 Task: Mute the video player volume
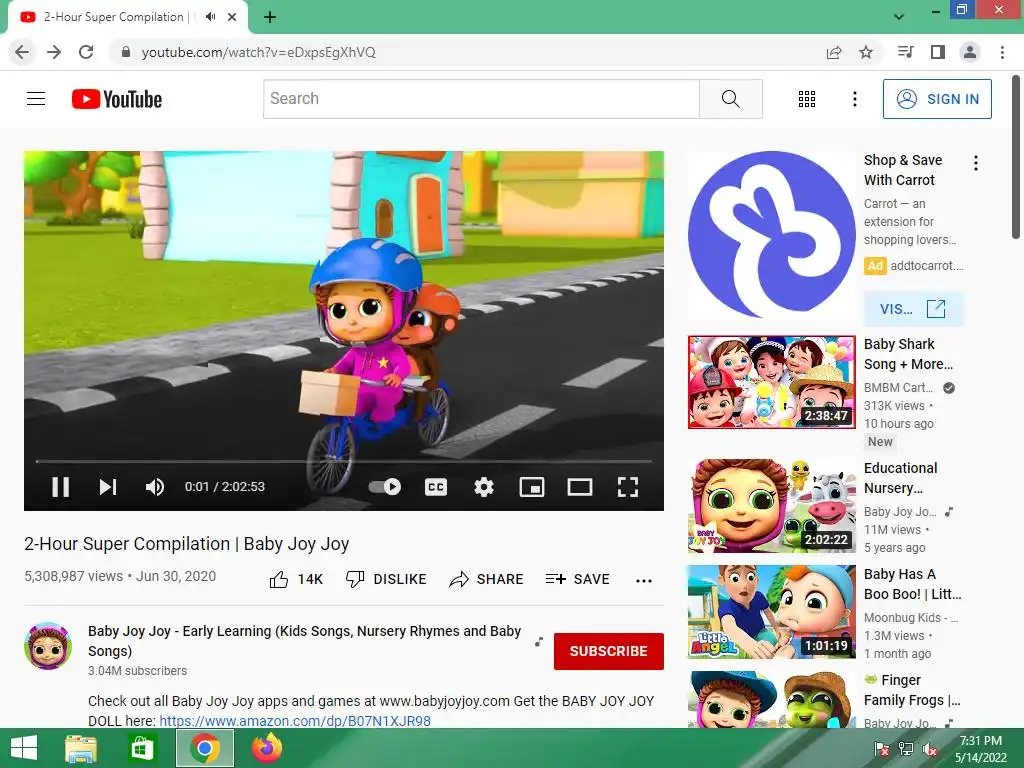[155, 487]
